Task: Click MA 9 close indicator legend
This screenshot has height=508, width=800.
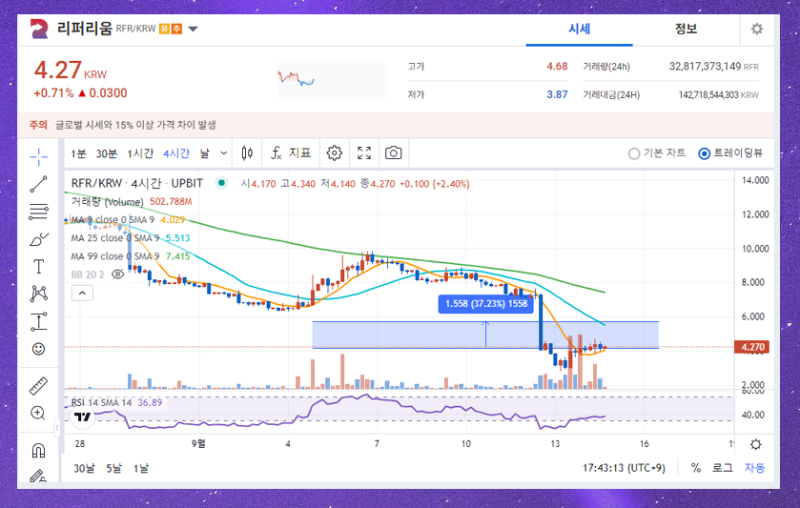Action: [x=128, y=220]
